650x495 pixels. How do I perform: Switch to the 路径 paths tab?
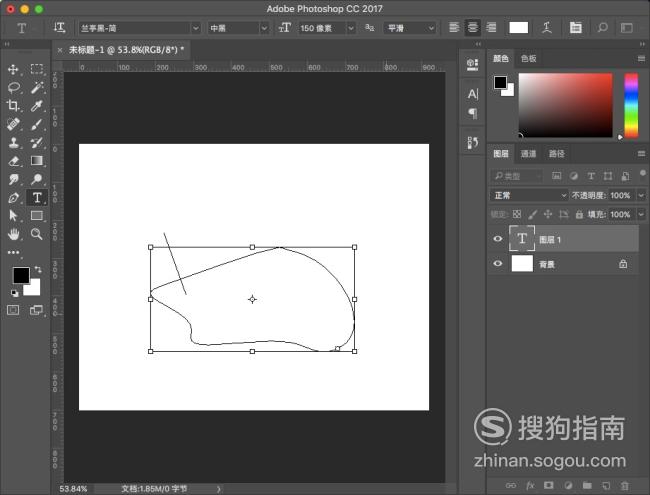557,154
